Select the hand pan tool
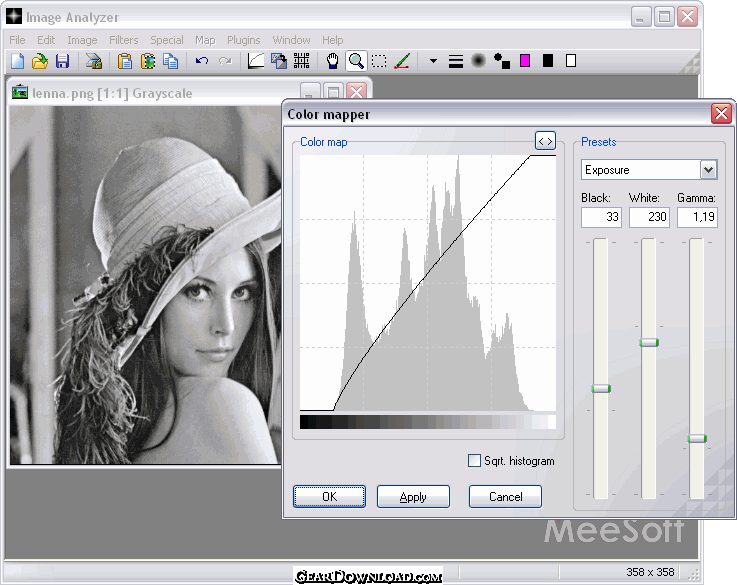The image size is (737, 585). click(333, 61)
